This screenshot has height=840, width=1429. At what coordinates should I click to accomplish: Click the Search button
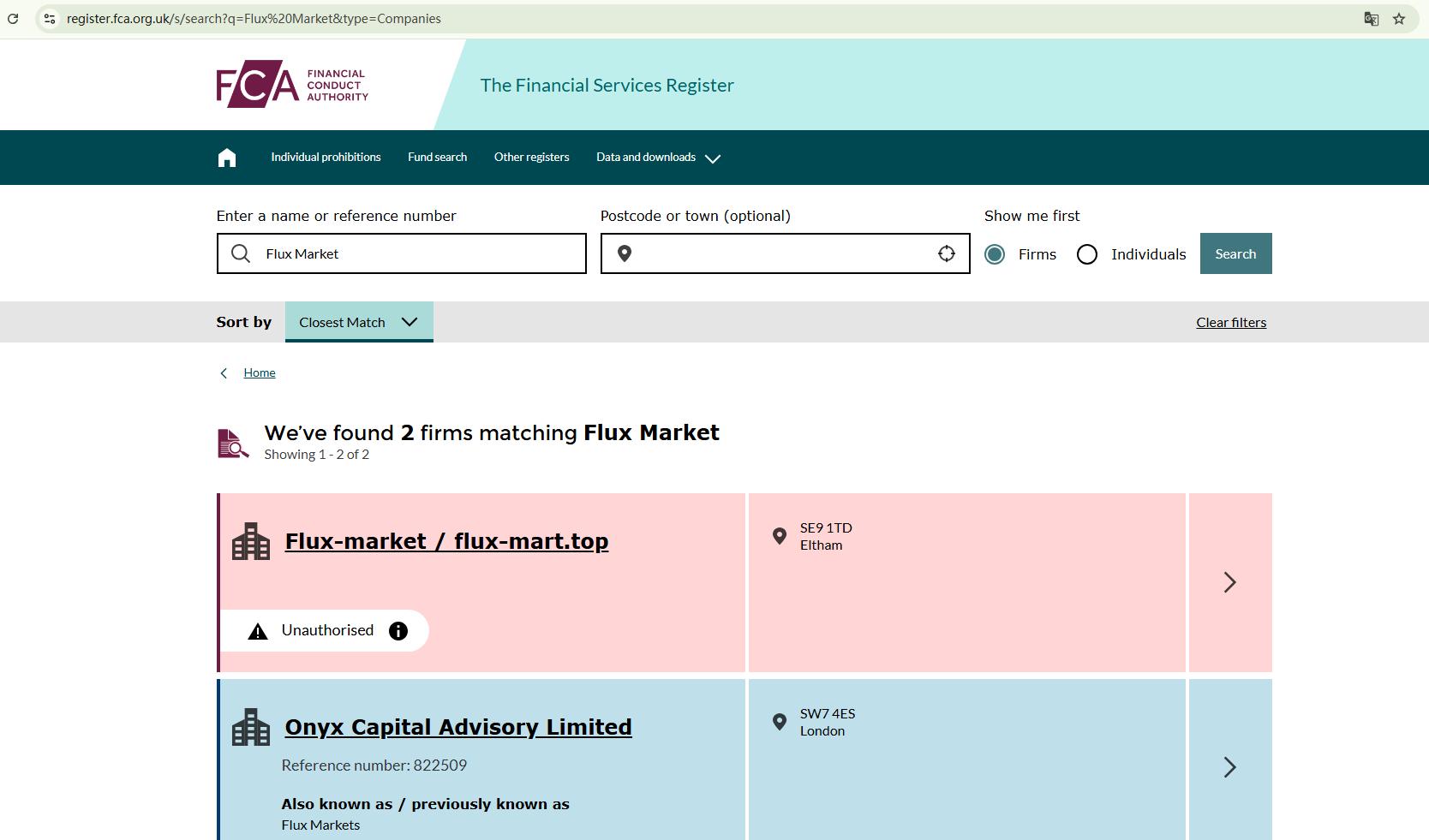1235,253
